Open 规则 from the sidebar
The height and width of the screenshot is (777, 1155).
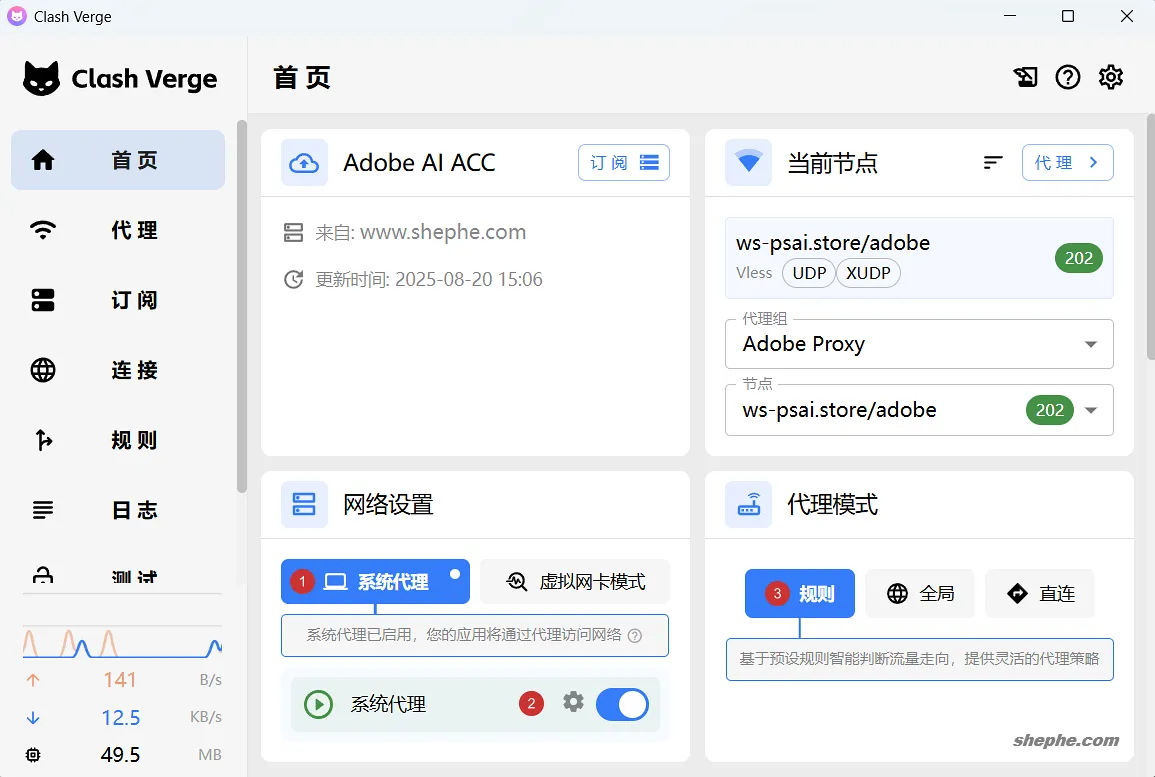[118, 440]
